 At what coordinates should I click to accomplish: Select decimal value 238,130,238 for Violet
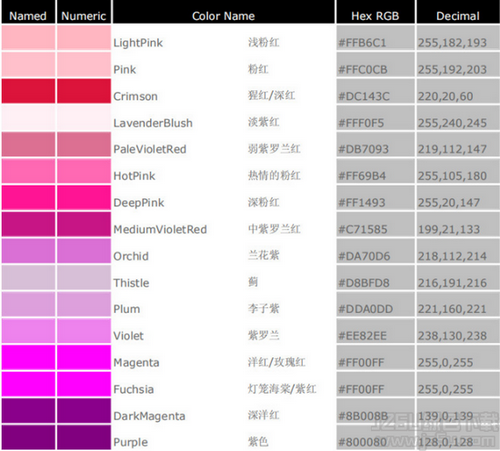(452, 336)
